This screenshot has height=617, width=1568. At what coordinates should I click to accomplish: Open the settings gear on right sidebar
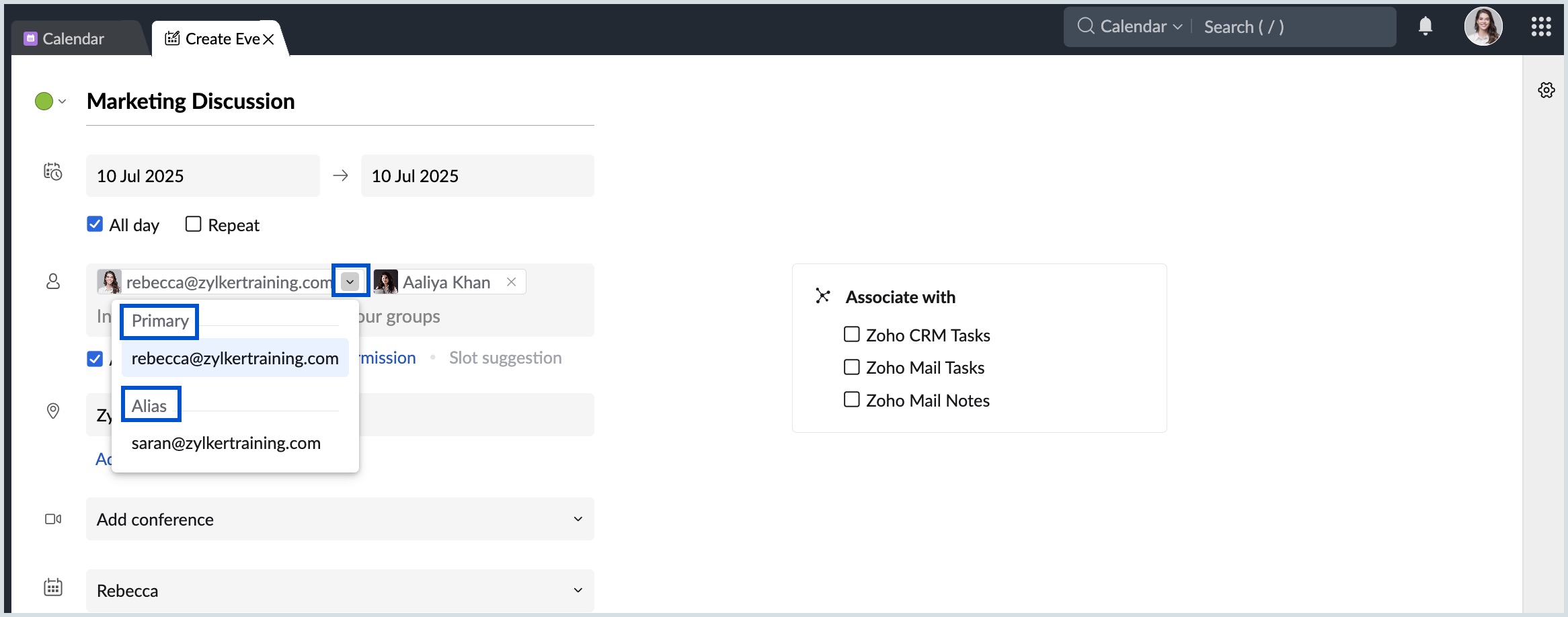pos(1546,90)
